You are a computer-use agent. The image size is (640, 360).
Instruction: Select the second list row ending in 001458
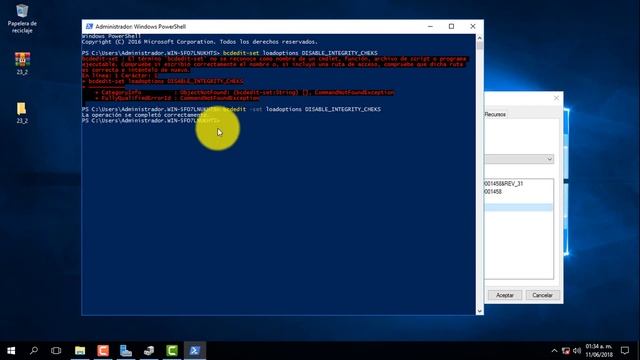pyautogui.click(x=518, y=191)
